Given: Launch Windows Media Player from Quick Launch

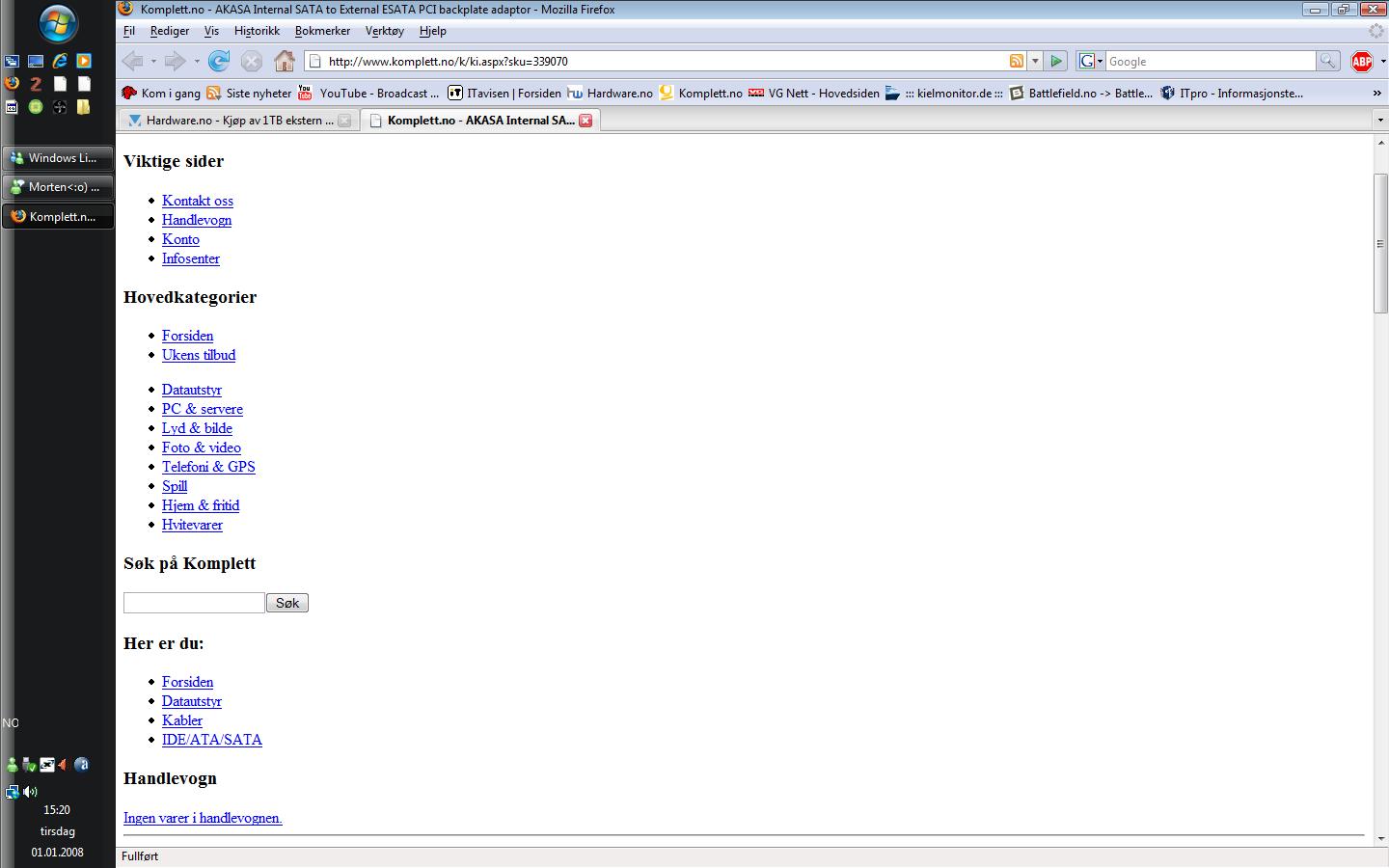Looking at the screenshot, I should pyautogui.click(x=84, y=61).
